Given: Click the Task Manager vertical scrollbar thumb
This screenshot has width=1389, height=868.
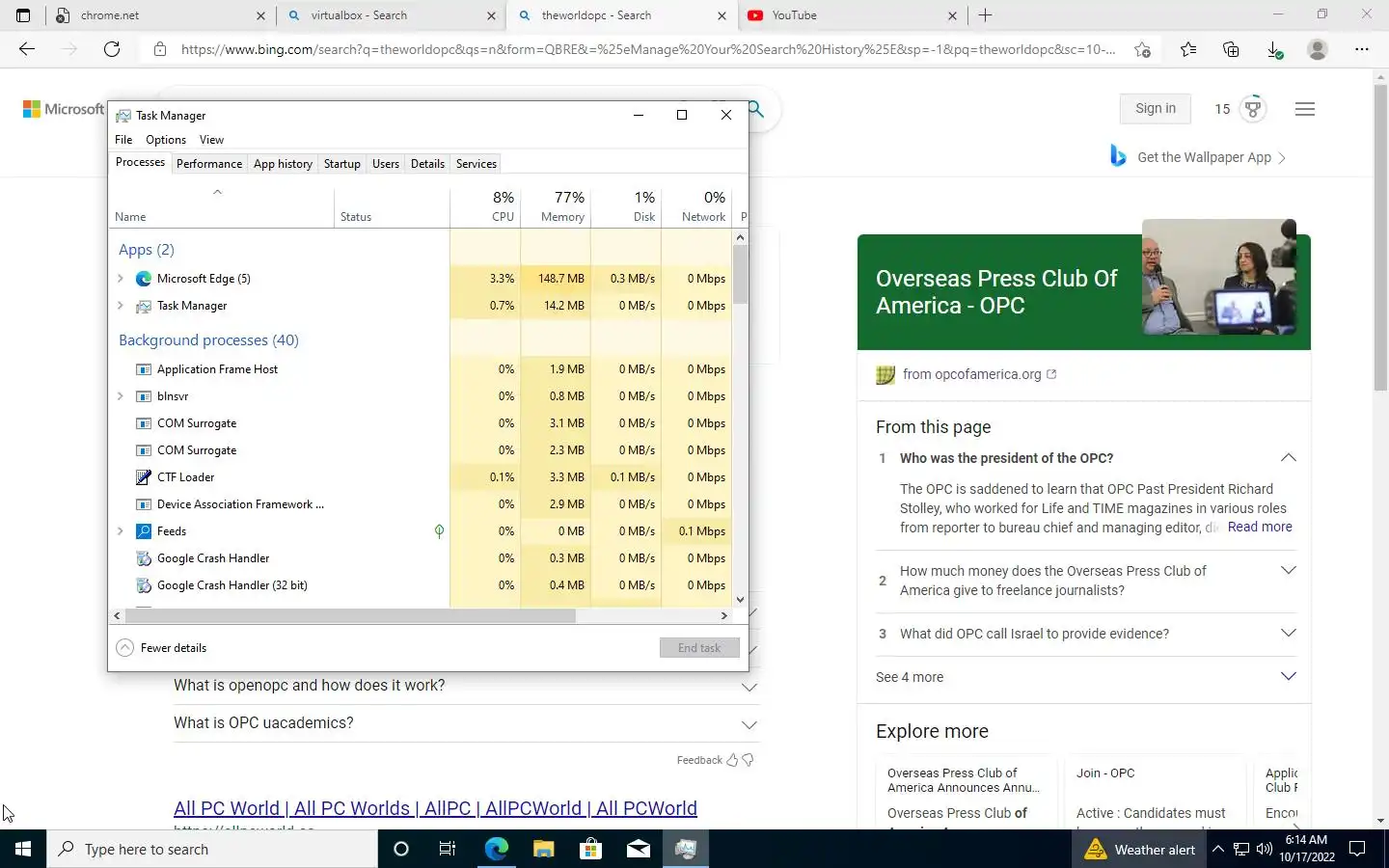Looking at the screenshot, I should (x=740, y=275).
